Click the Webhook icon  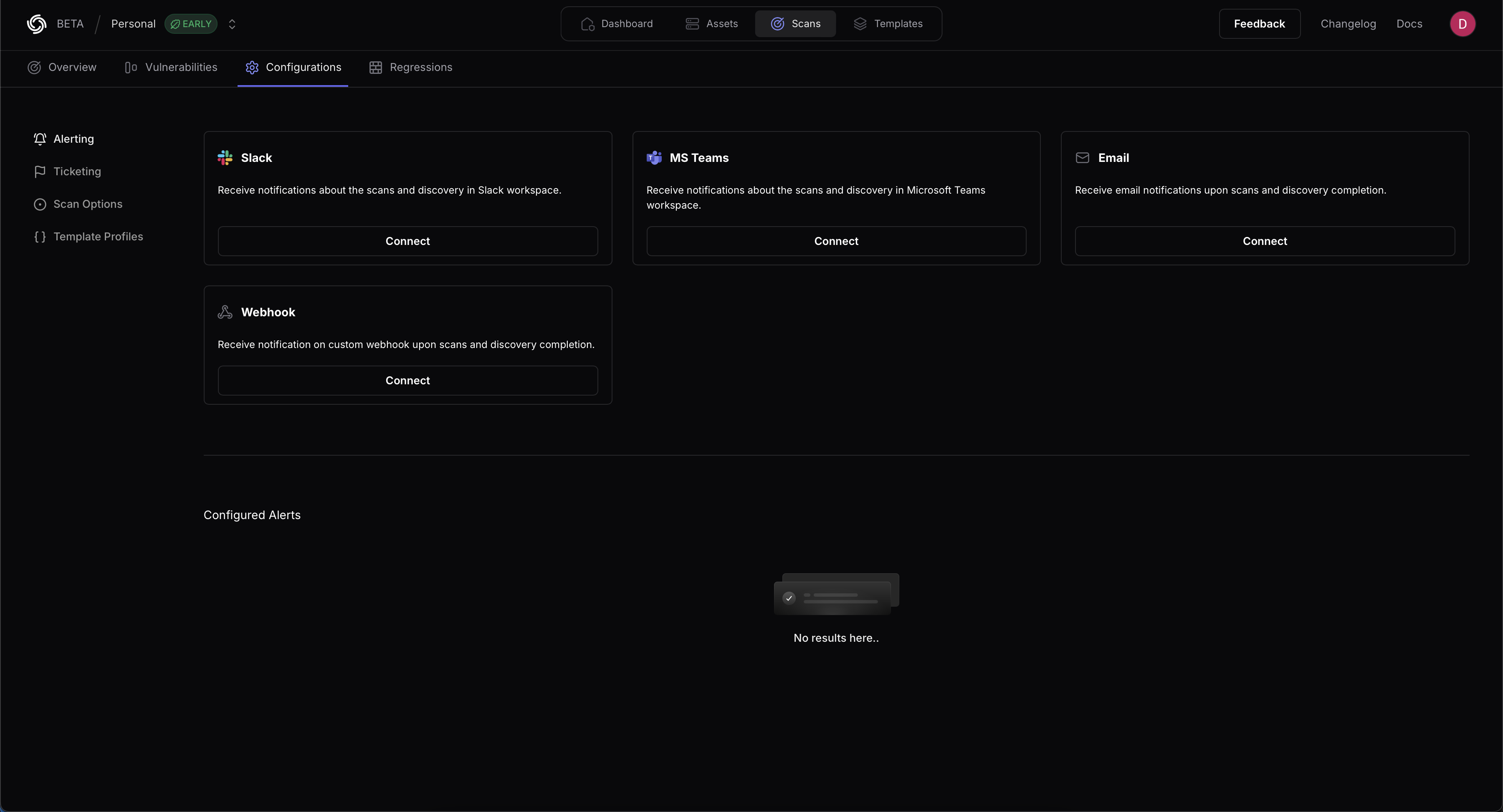225,312
